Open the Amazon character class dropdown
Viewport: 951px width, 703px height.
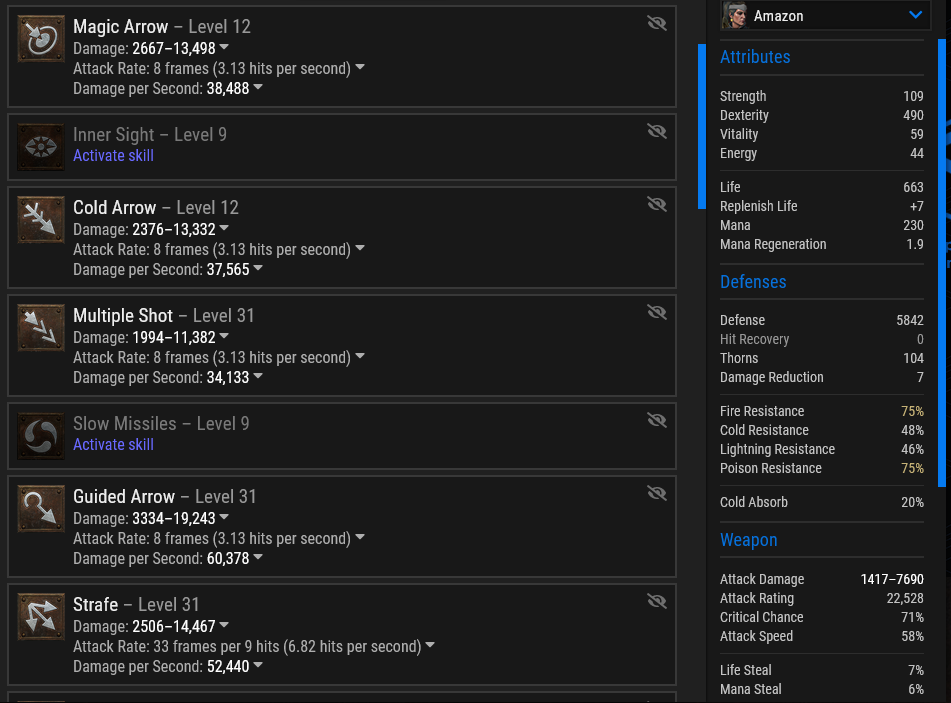tap(915, 15)
